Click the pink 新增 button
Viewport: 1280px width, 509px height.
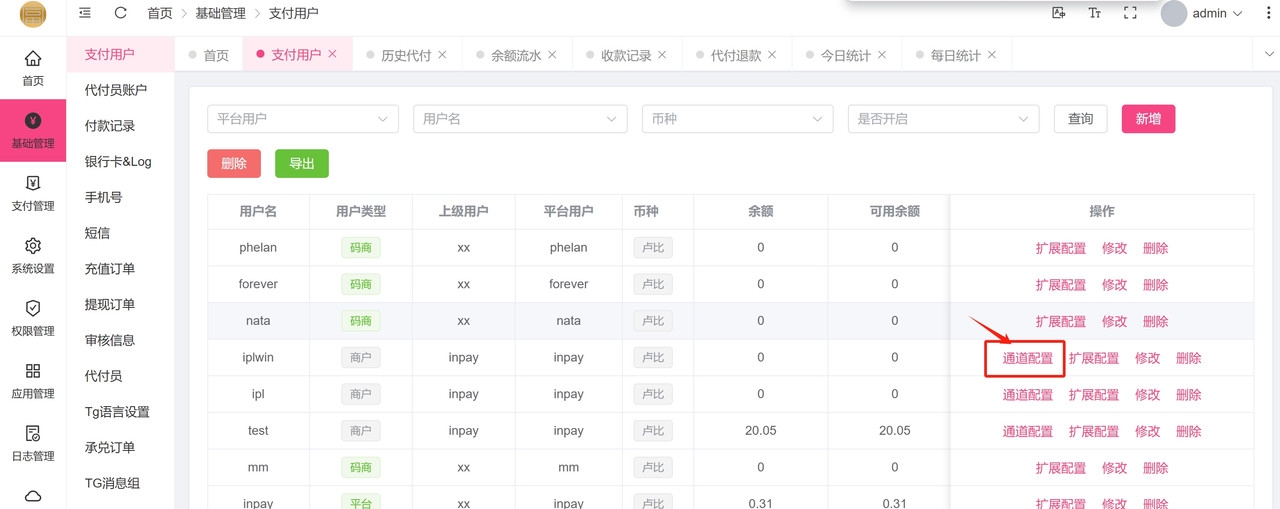[1148, 119]
